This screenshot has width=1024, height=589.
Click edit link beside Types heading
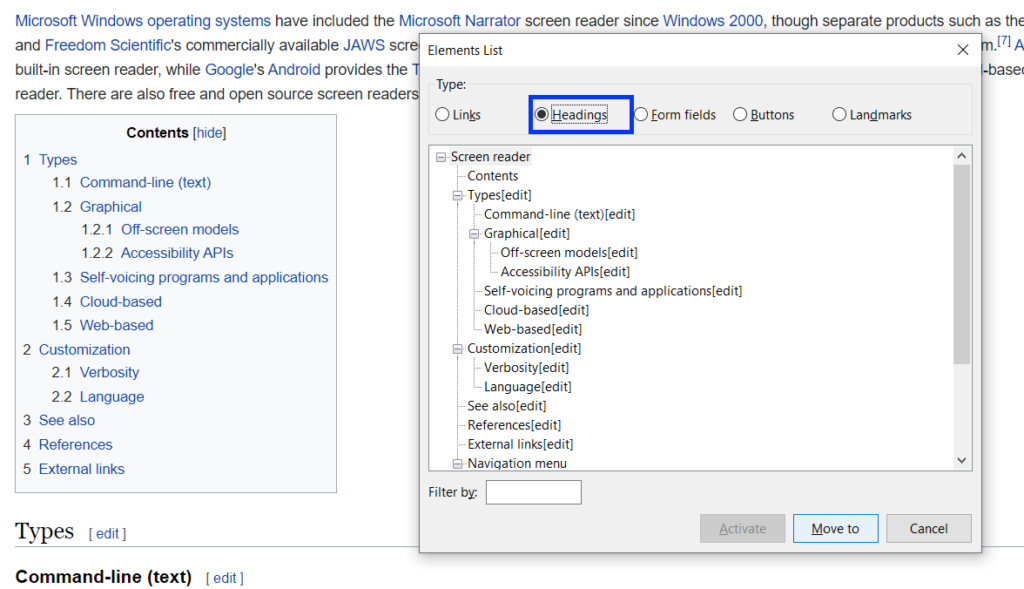[x=107, y=534]
